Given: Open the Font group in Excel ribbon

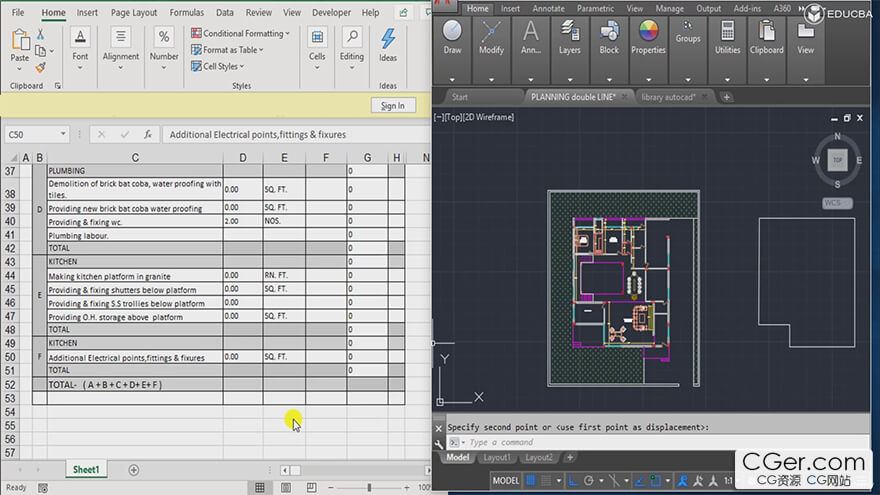Looking at the screenshot, I should [80, 49].
